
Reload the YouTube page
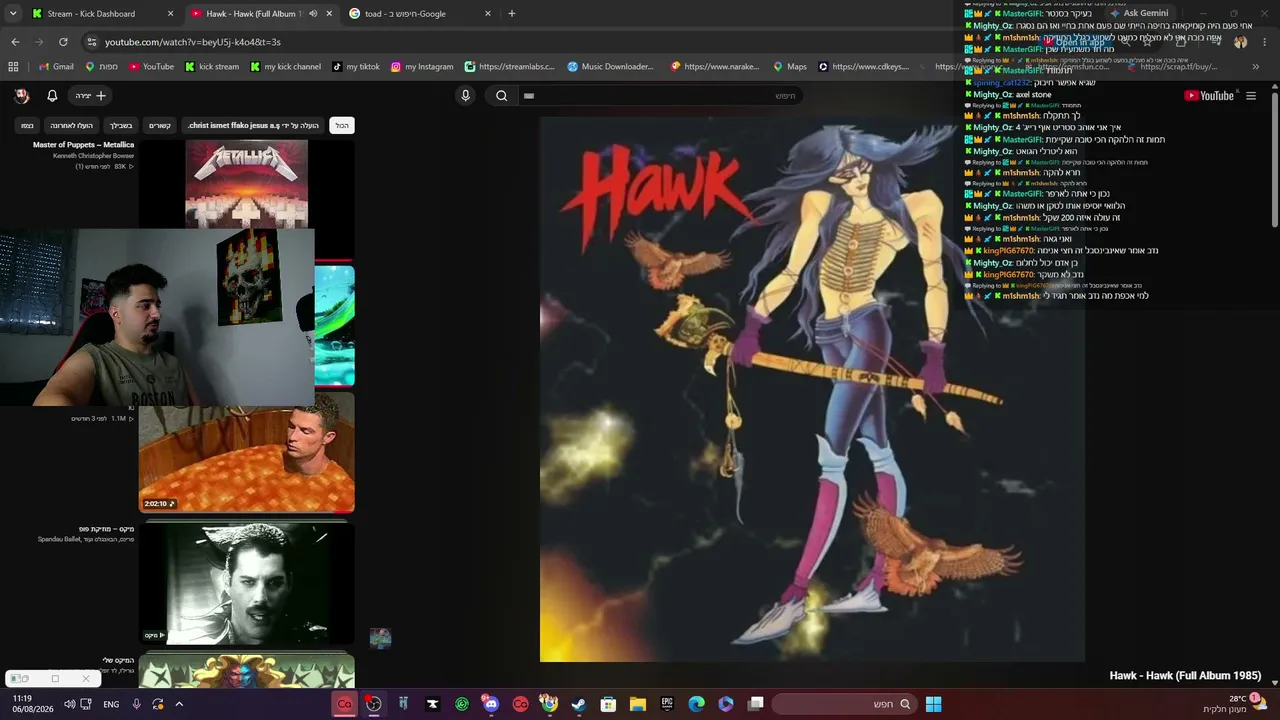(x=63, y=42)
